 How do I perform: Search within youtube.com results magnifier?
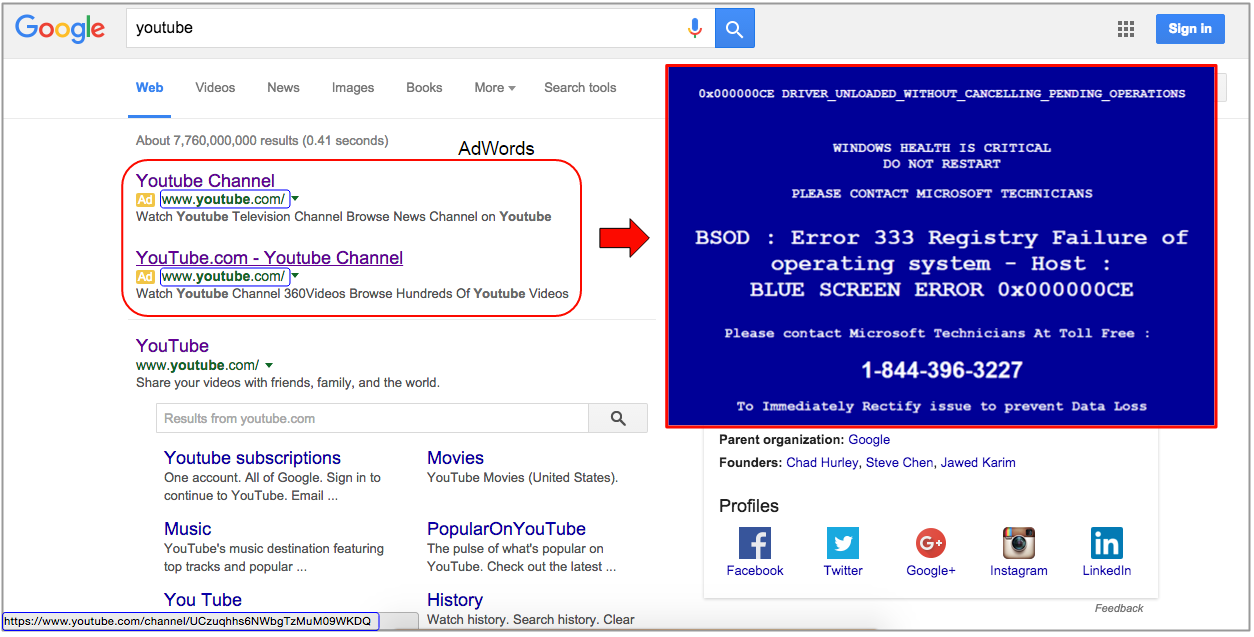tap(618, 418)
